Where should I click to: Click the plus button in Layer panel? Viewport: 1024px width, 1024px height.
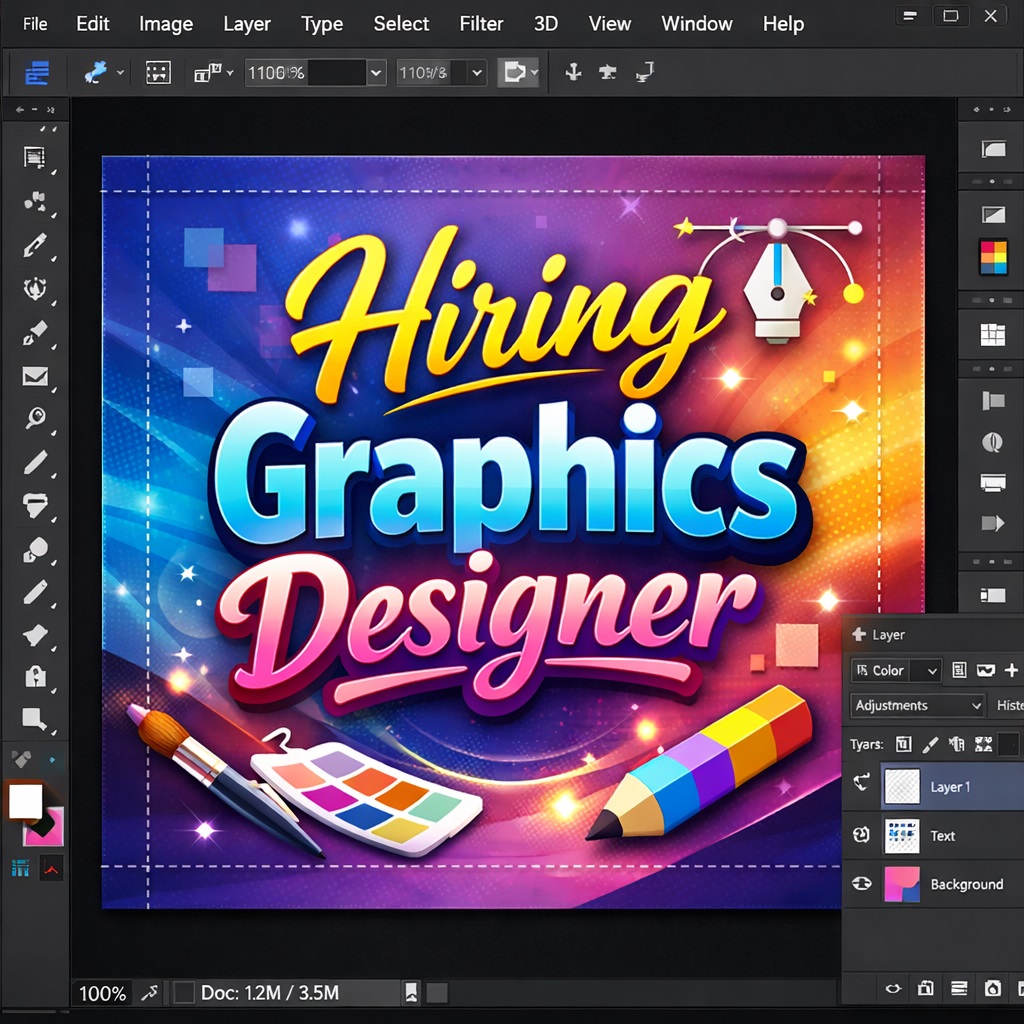(x=1011, y=670)
